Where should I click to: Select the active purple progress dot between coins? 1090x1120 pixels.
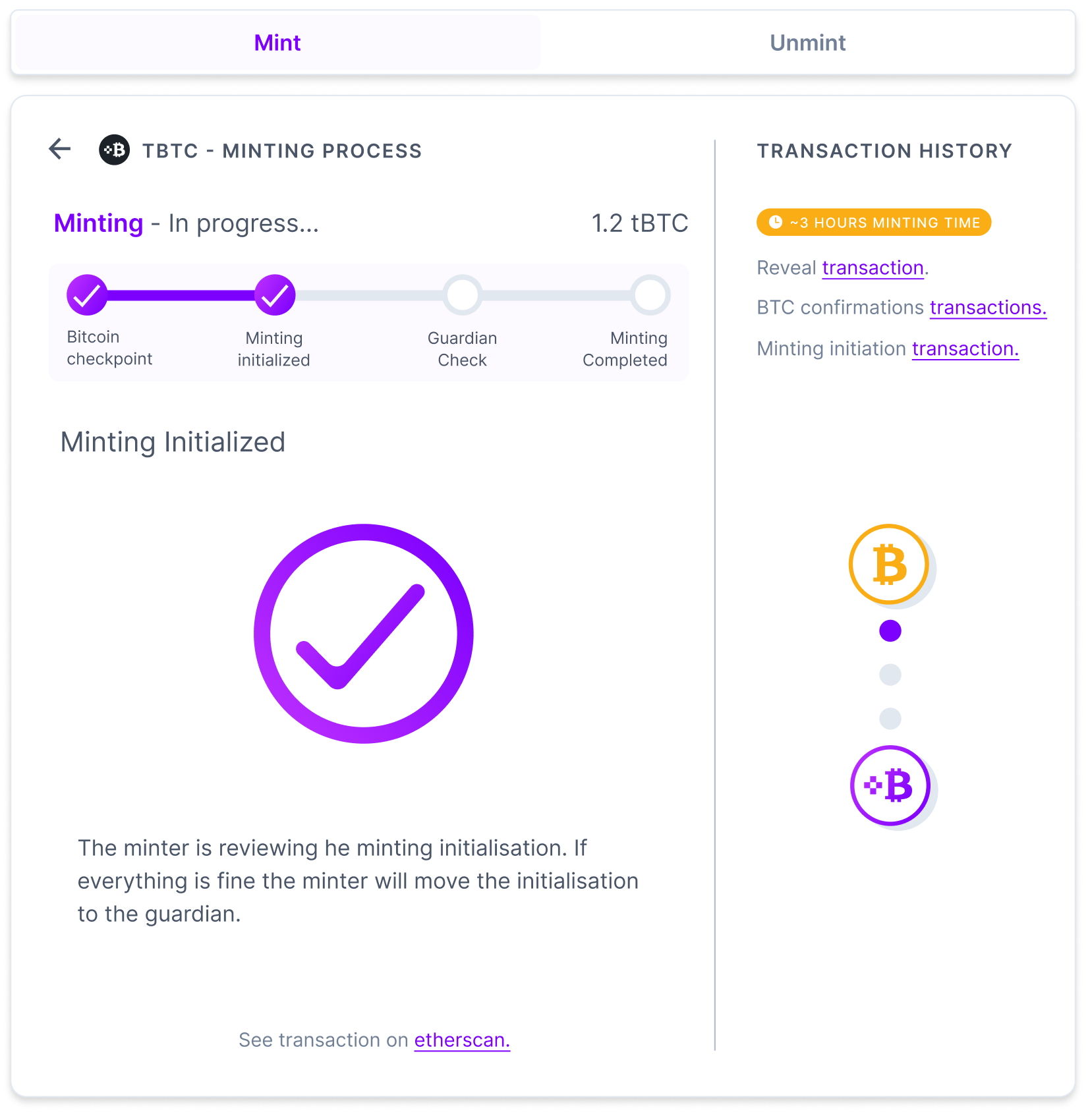(890, 630)
